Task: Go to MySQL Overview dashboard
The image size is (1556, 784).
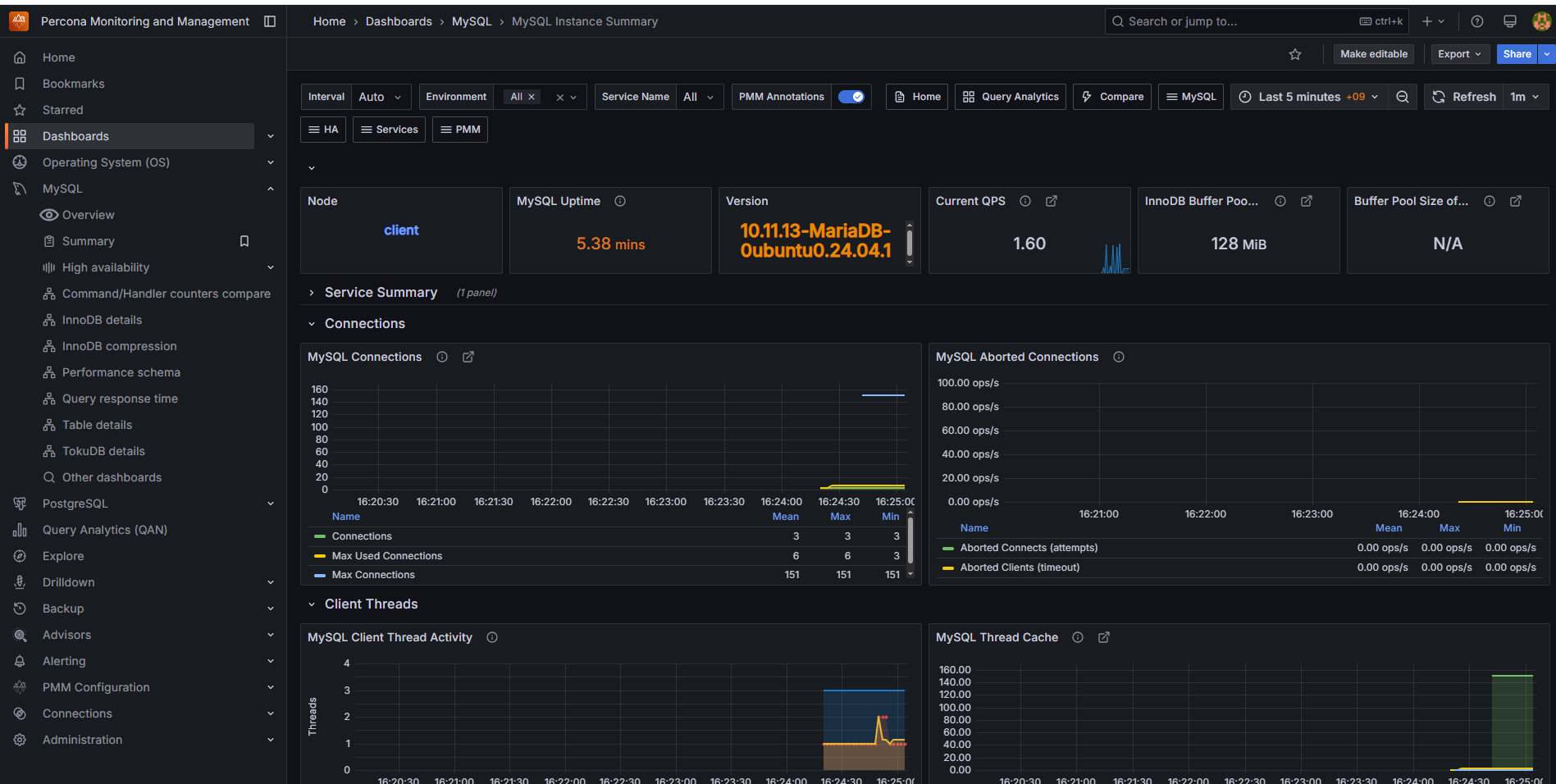Action: (88, 215)
